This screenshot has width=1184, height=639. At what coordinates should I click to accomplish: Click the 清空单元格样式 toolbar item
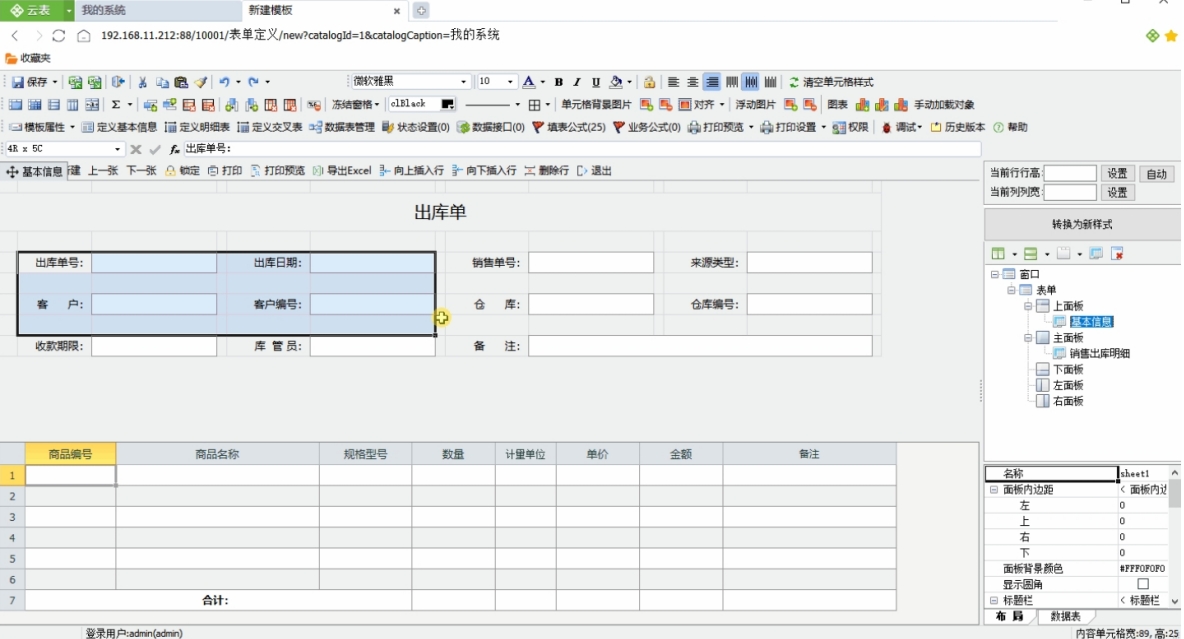tap(831, 82)
